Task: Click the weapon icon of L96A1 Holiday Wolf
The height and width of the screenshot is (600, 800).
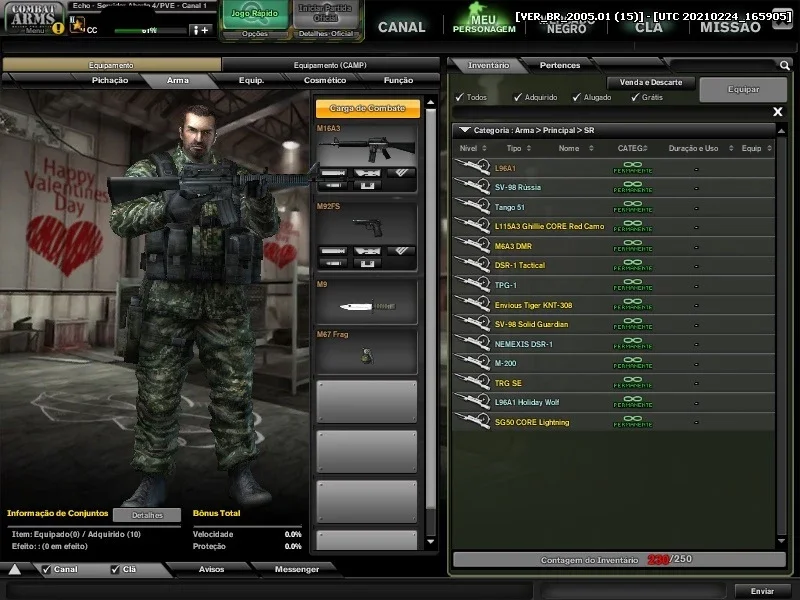Action: click(472, 402)
